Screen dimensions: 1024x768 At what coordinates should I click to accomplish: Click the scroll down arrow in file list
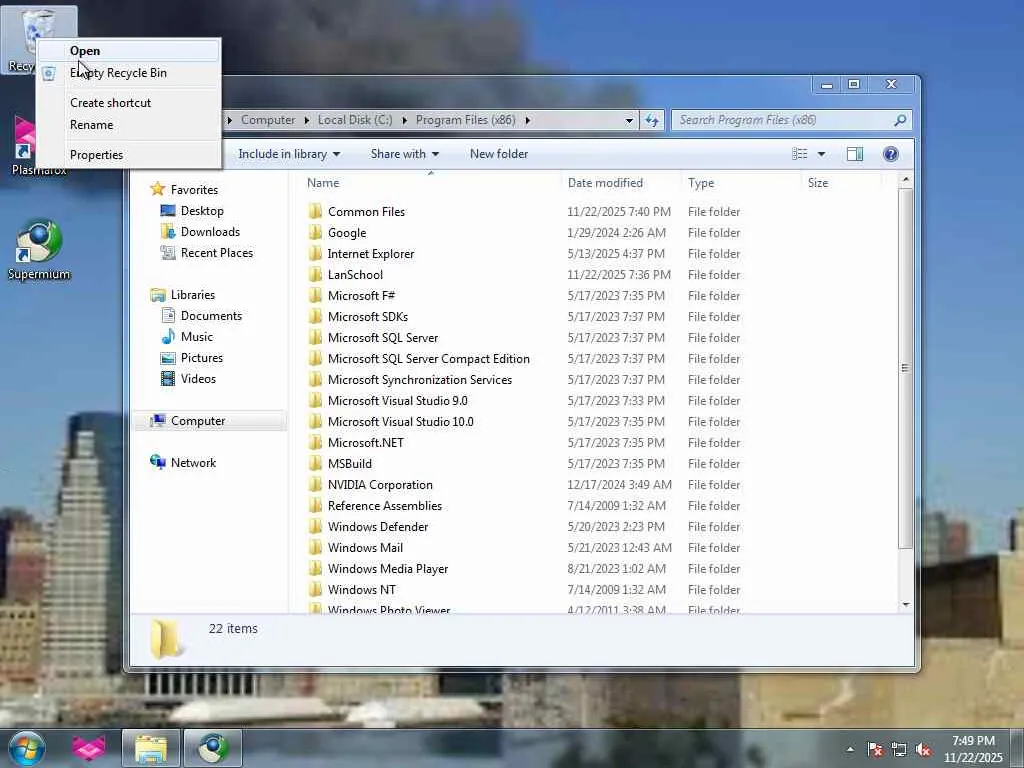905,605
